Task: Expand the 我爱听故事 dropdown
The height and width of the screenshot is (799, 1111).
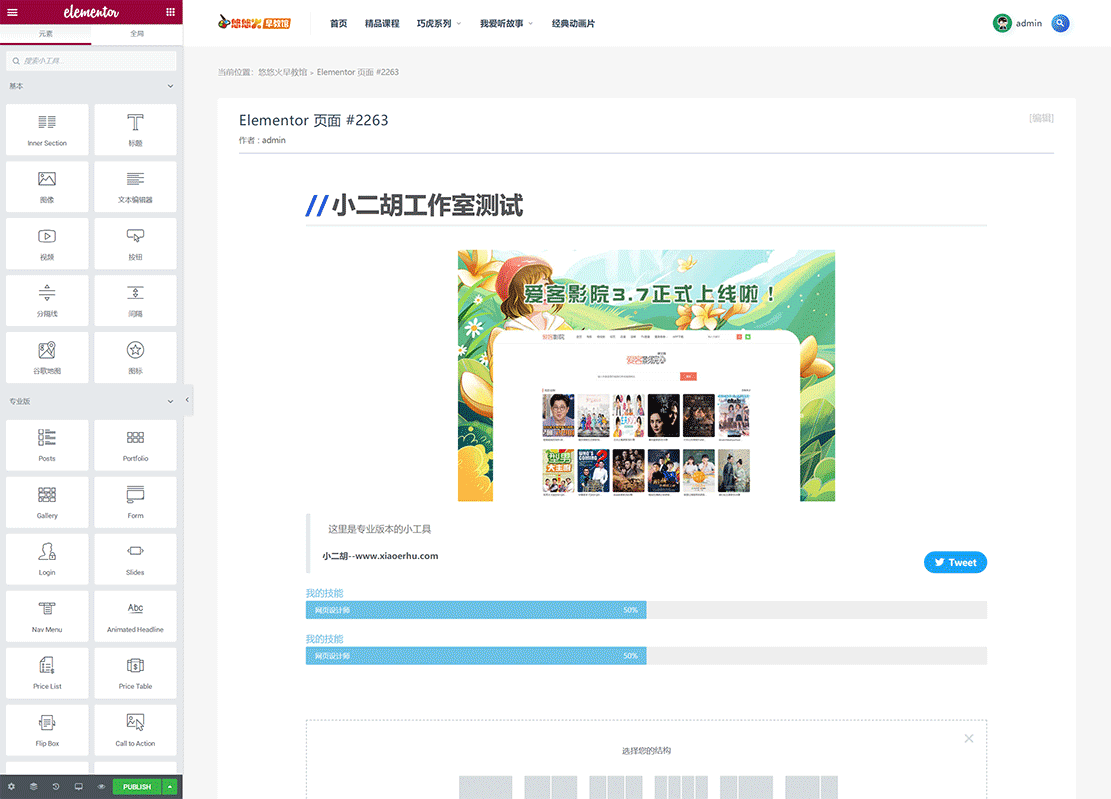Action: (x=504, y=22)
